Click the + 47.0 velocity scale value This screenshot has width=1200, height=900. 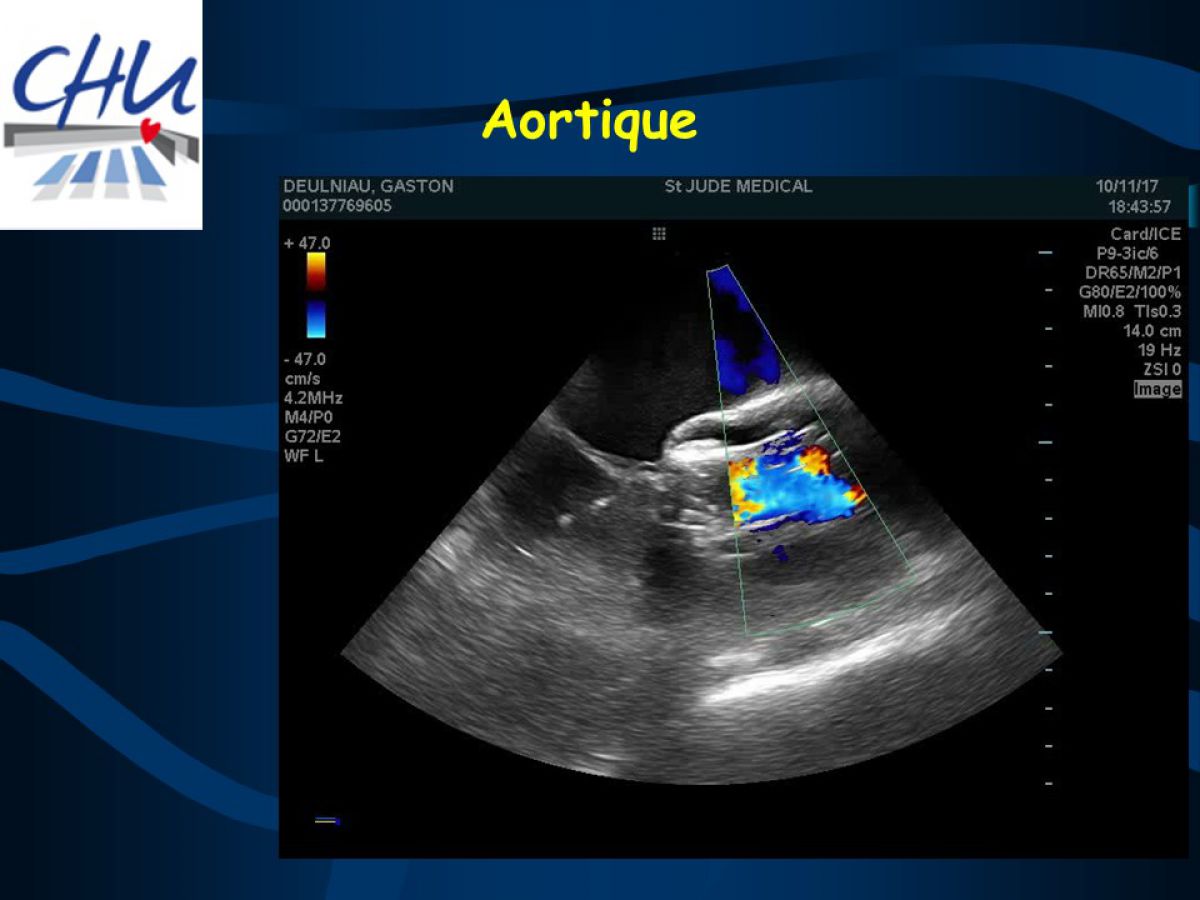pos(307,243)
